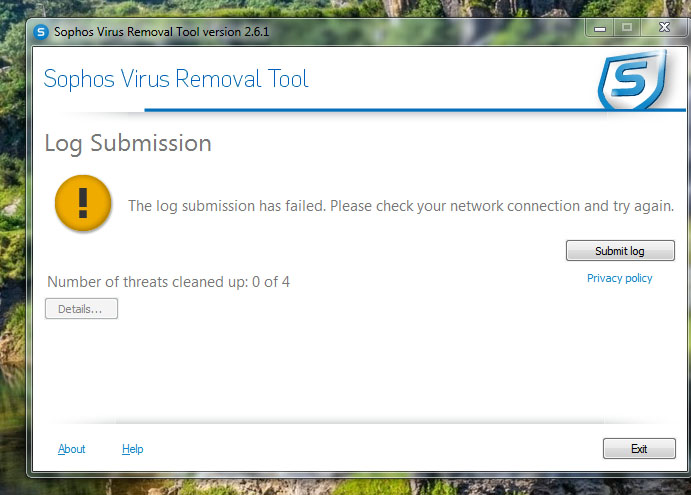691x495 pixels.
Task: Open the Help link
Action: point(133,449)
